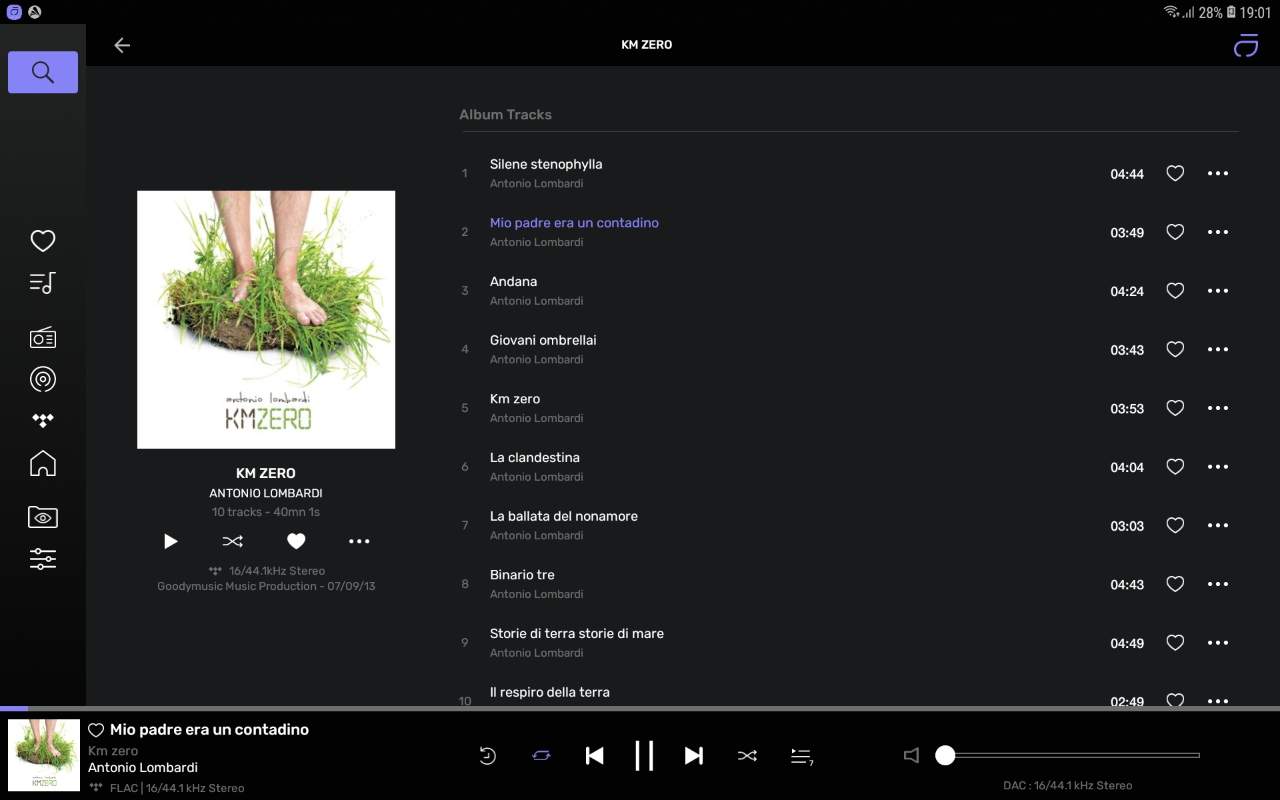Open the album's three-dot options menu

(359, 541)
